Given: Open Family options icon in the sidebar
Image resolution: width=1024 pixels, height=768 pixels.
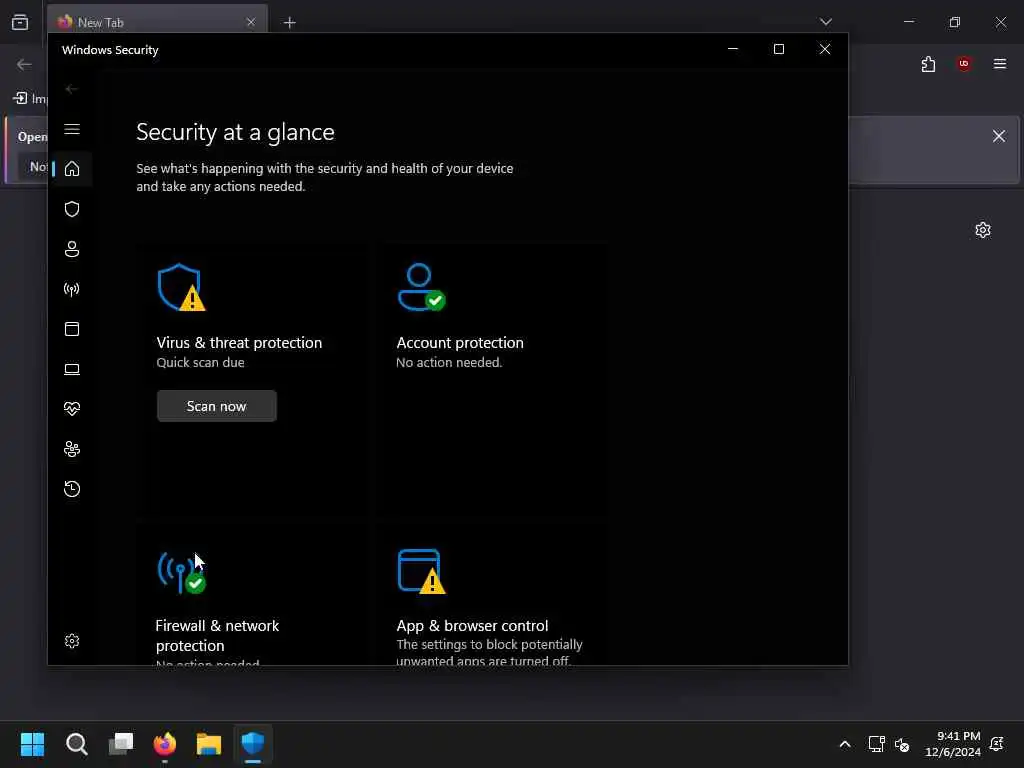Looking at the screenshot, I should click(72, 449).
